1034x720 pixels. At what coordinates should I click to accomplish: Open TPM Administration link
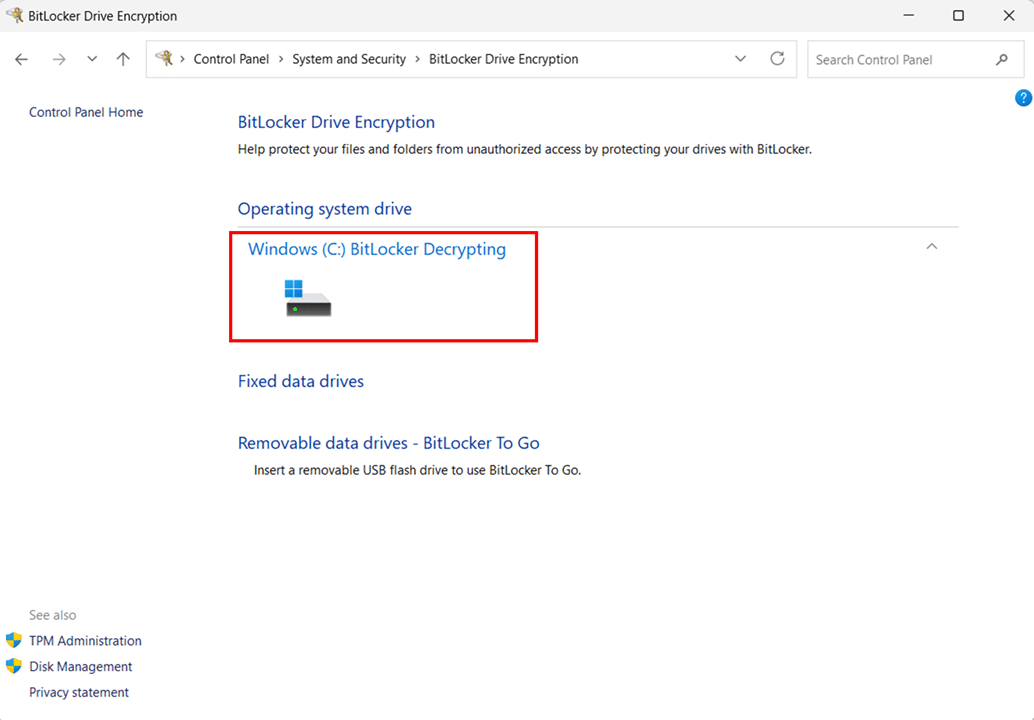click(85, 641)
